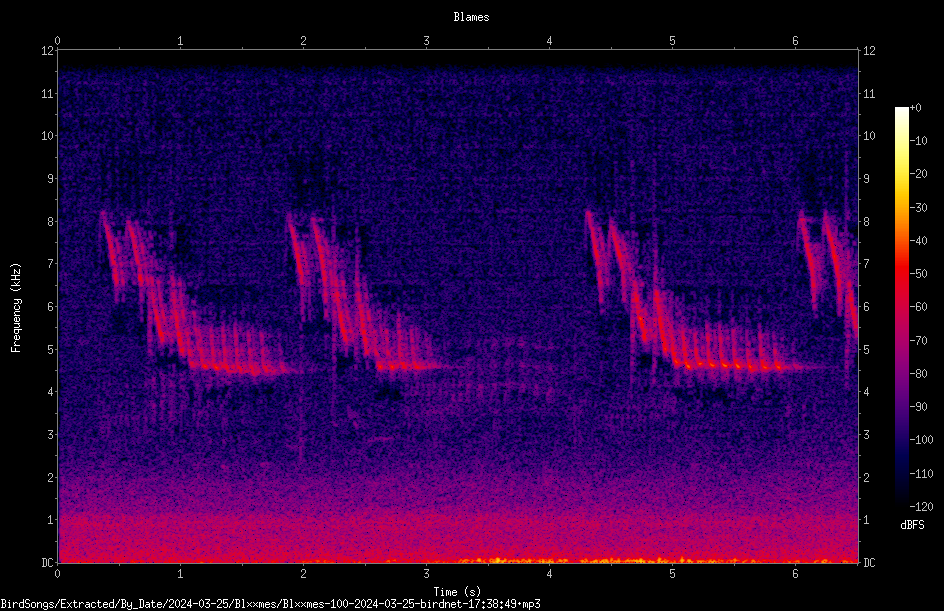The height and width of the screenshot is (611, 944).
Task: Click the 4 kHz label on the right axis
Action: pos(866,391)
